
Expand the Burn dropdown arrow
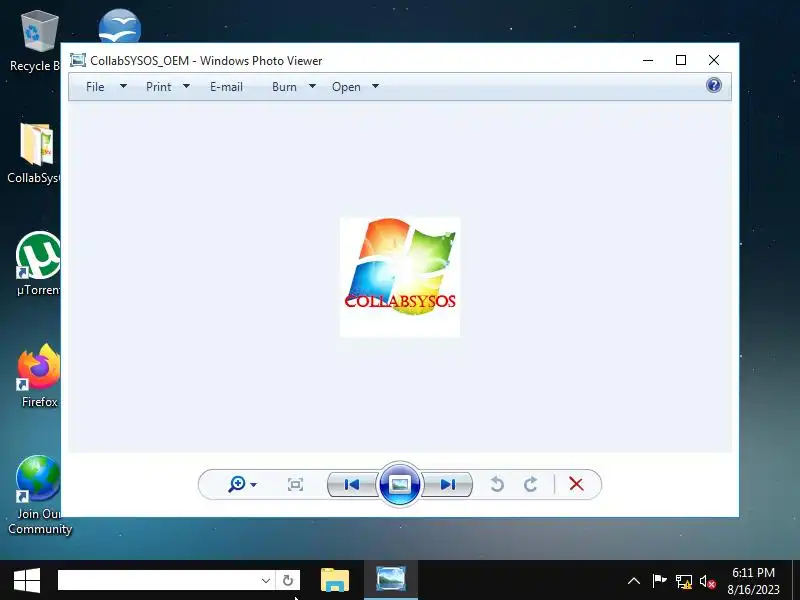[312, 86]
